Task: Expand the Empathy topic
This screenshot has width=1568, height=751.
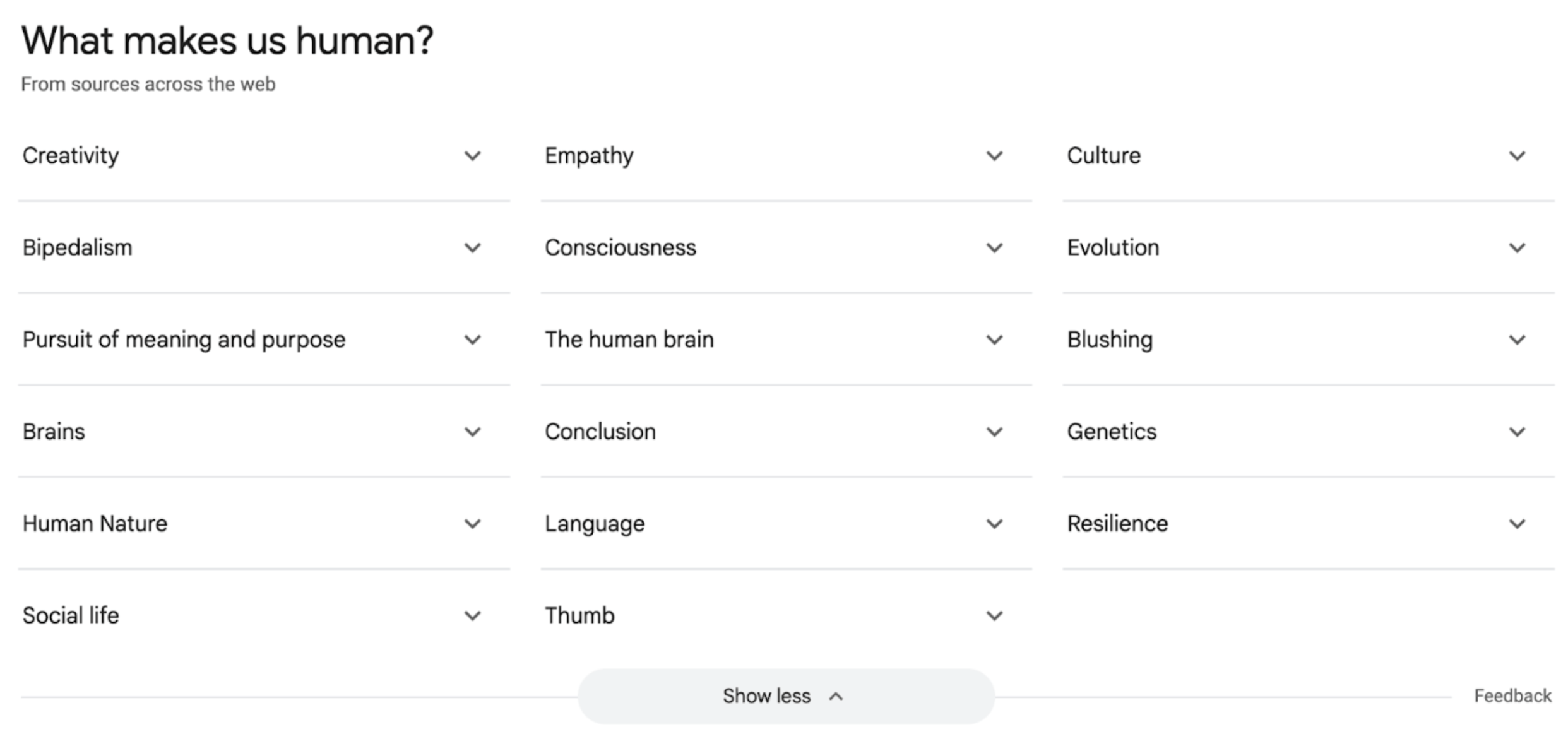Action: tap(994, 156)
